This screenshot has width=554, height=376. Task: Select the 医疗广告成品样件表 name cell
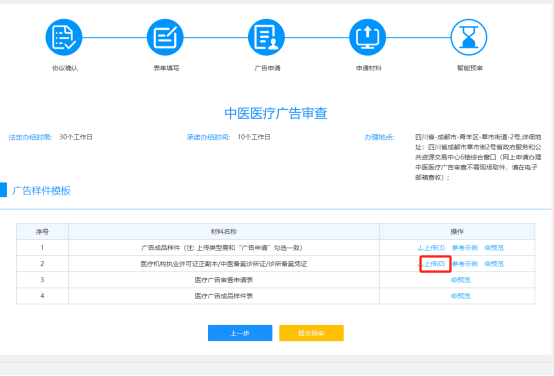click(x=224, y=296)
